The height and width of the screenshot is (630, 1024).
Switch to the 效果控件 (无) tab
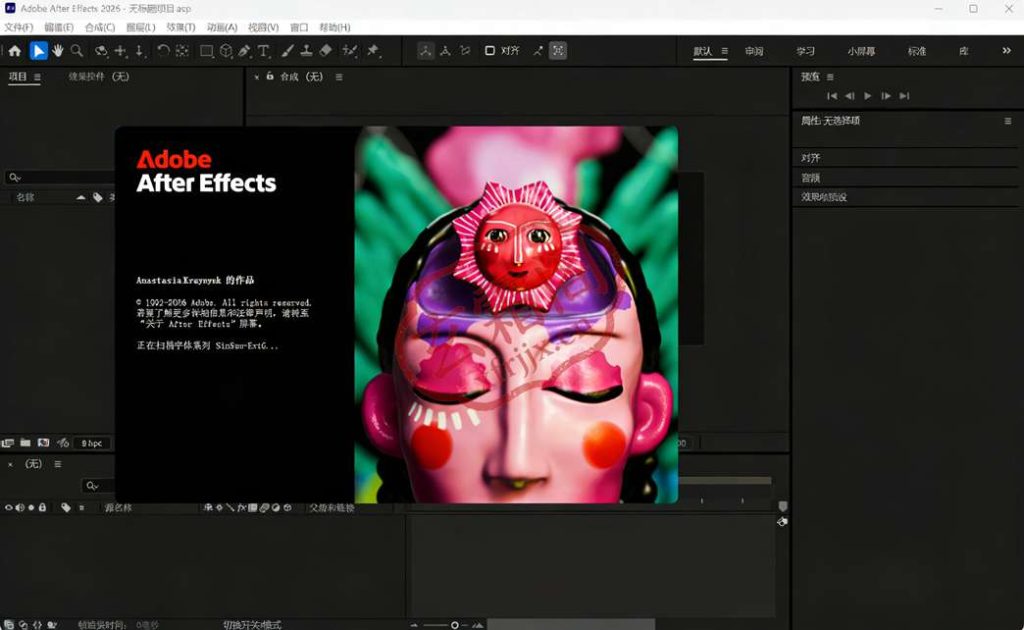coord(99,76)
